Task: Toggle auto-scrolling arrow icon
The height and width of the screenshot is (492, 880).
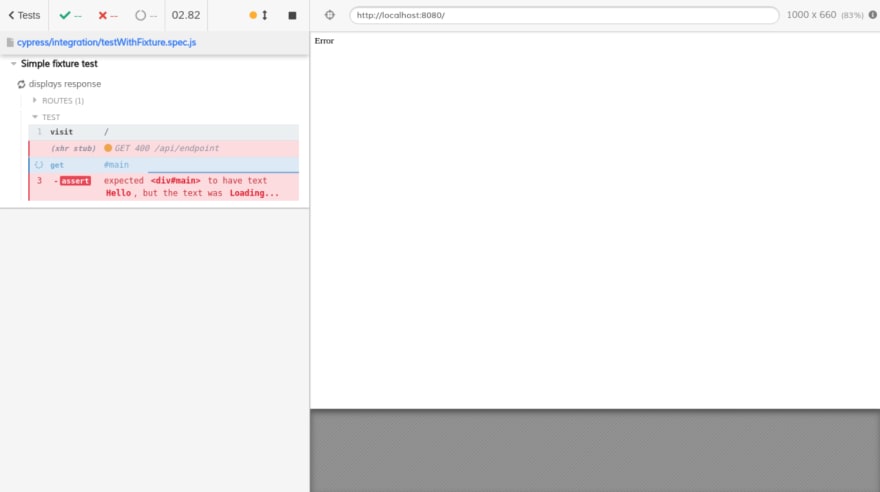Action: pyautogui.click(x=264, y=15)
